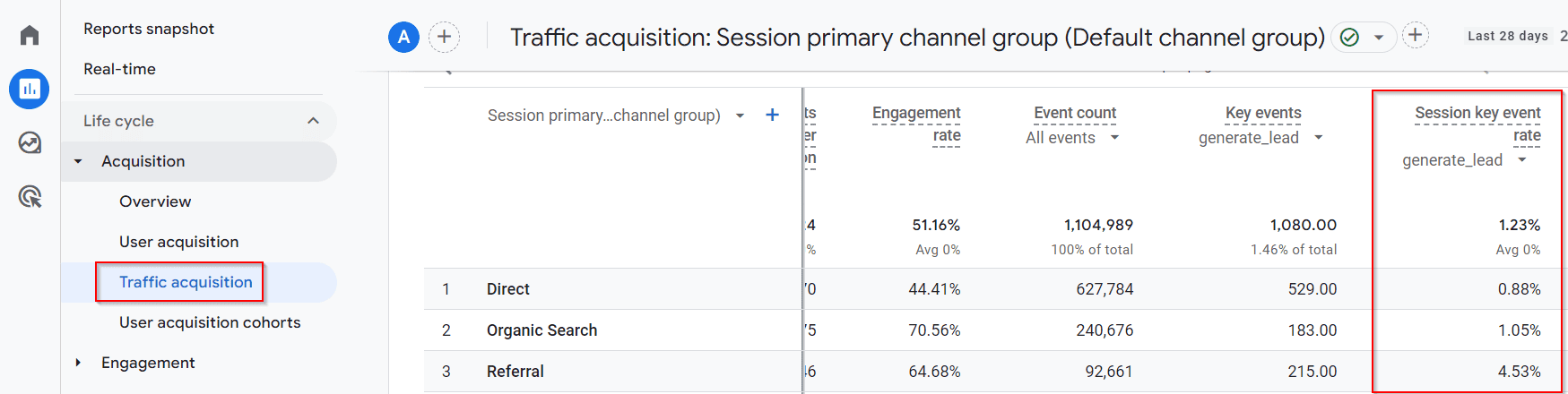Image resolution: width=1568 pixels, height=394 pixels.
Task: Go to Reports snapshot
Action: click(149, 29)
